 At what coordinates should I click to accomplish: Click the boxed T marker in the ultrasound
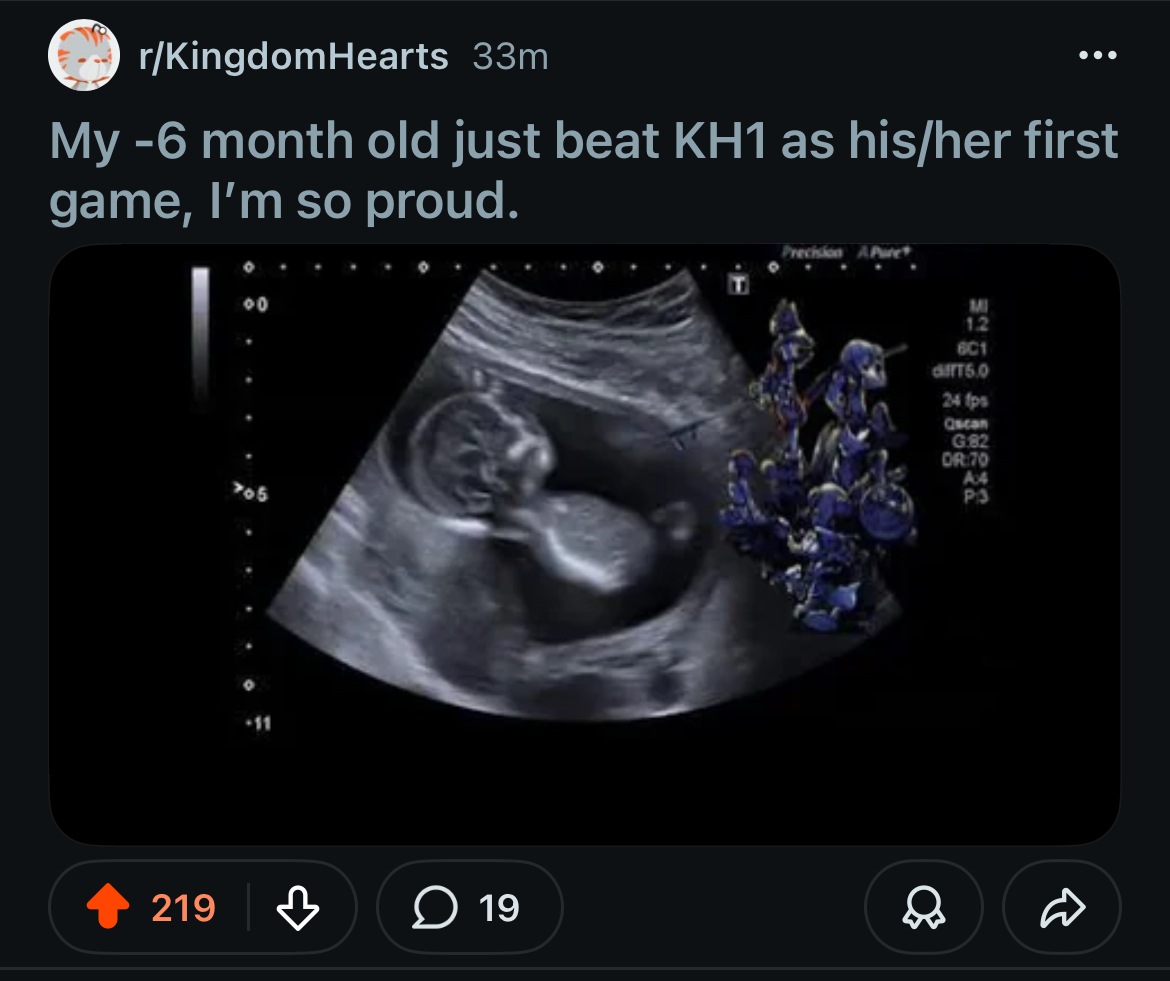tap(739, 286)
